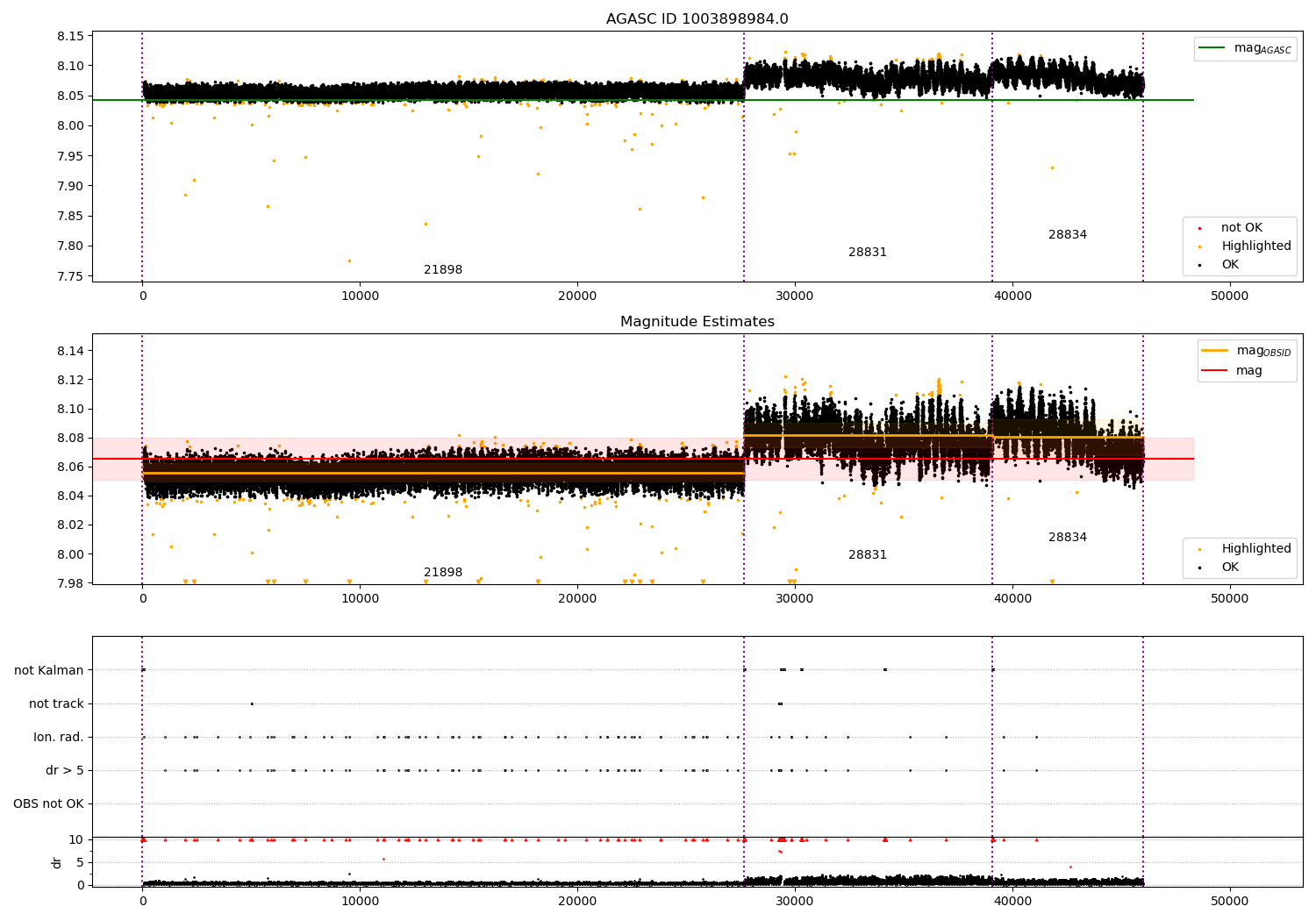This screenshot has width=1316, height=921.
Task: Click the 'Magnitude Estimates' plot title
Action: click(x=697, y=322)
